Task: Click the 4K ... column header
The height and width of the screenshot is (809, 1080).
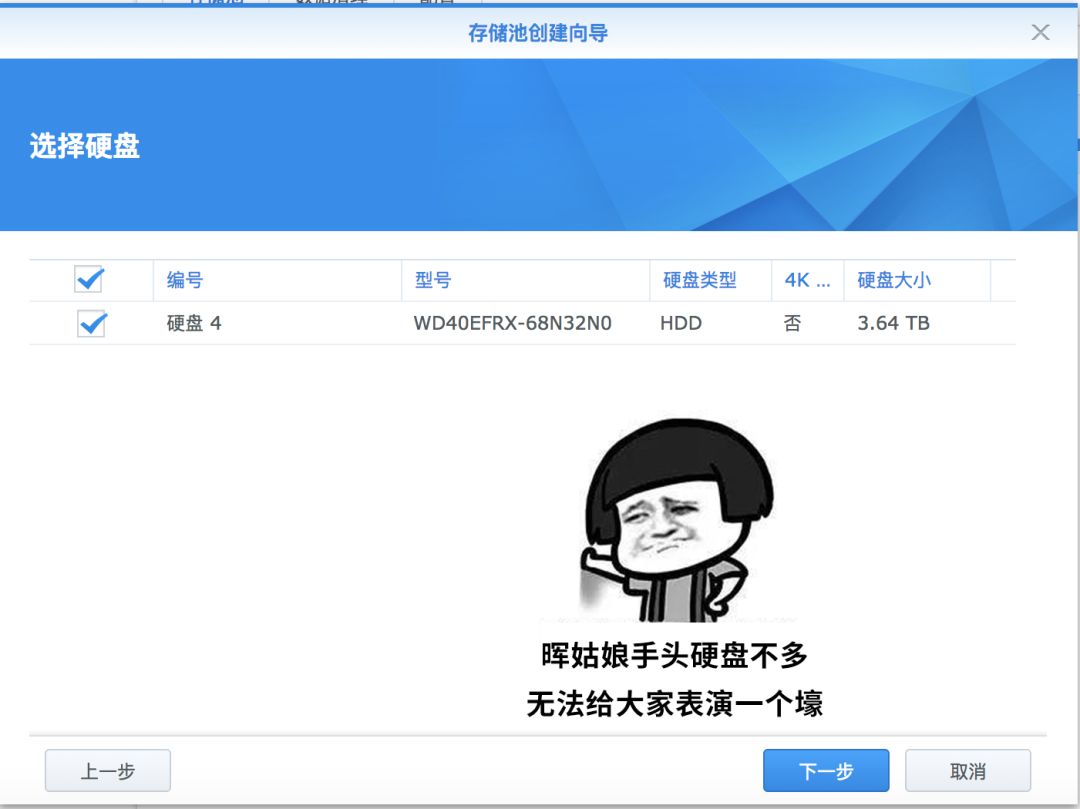Action: click(x=807, y=280)
